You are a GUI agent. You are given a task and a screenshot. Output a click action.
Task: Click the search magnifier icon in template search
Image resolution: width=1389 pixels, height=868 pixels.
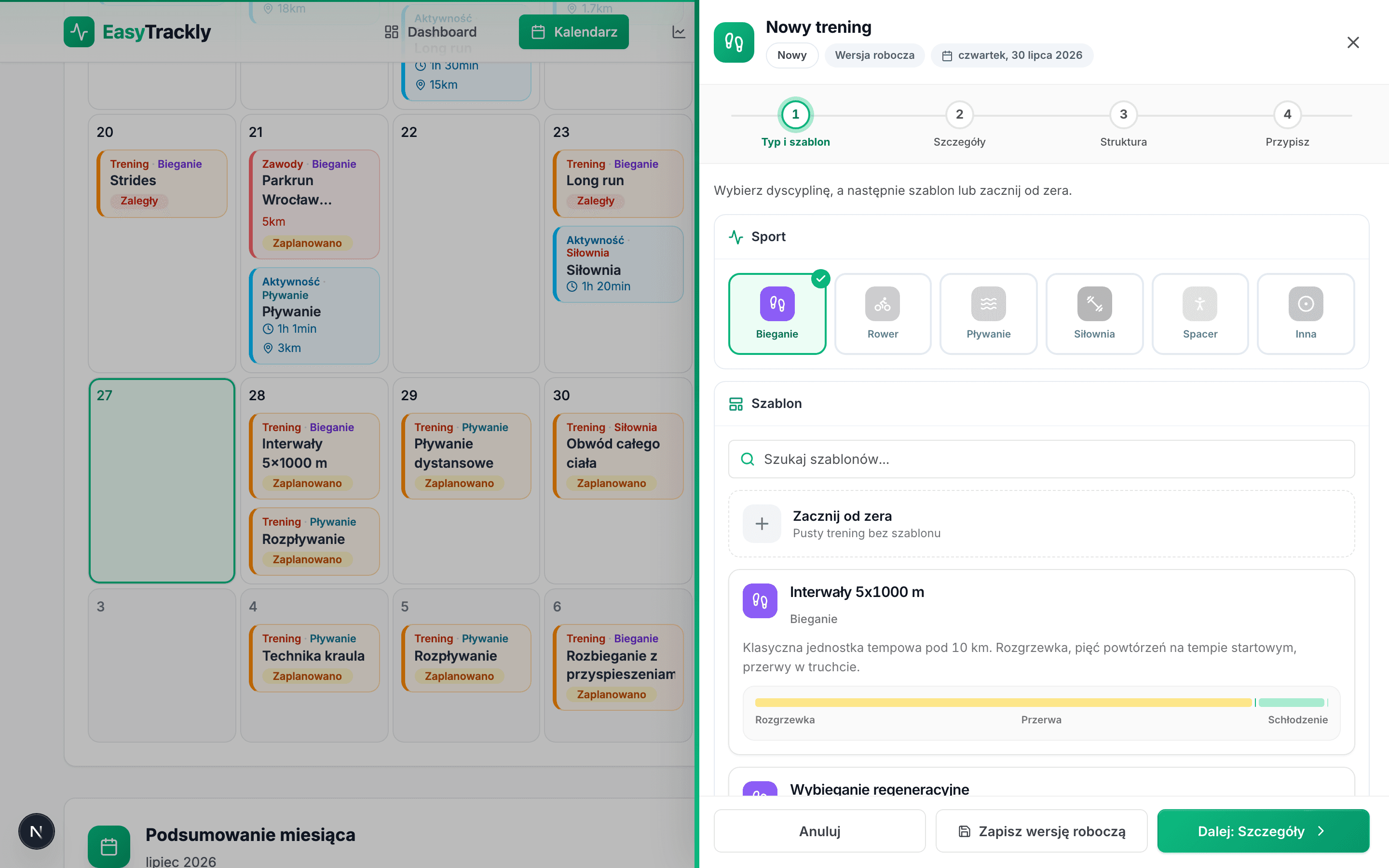click(747, 459)
